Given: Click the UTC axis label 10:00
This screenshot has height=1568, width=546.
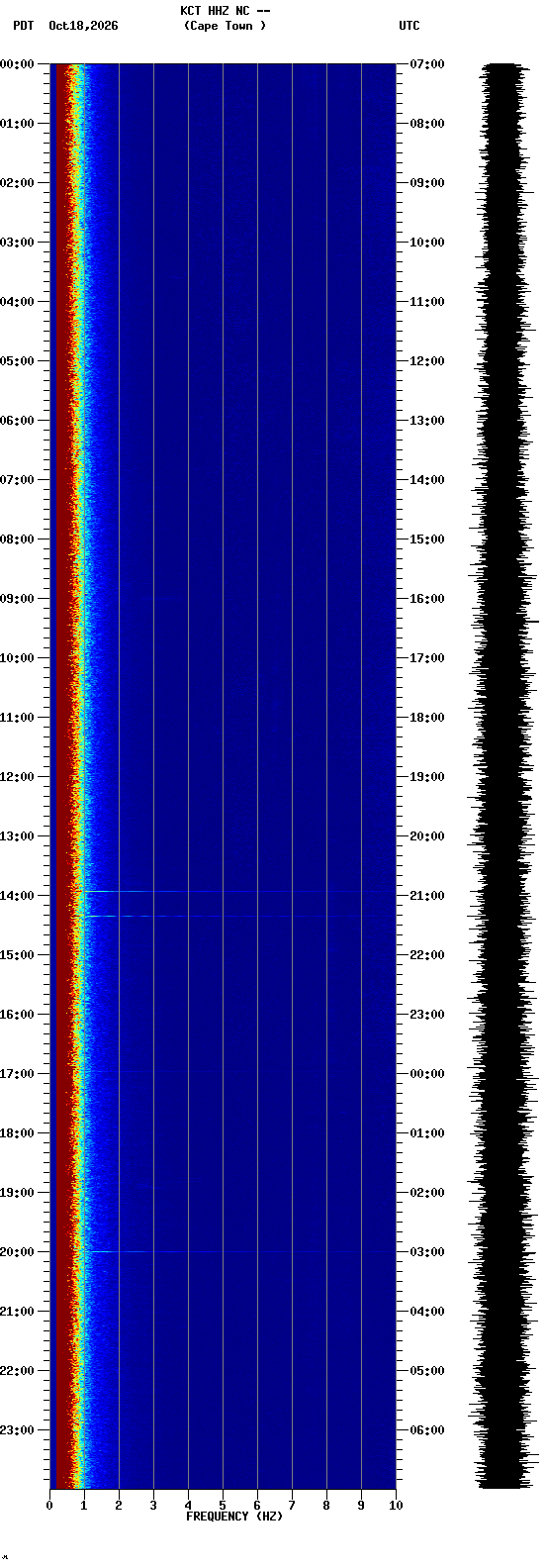Looking at the screenshot, I should click(427, 243).
